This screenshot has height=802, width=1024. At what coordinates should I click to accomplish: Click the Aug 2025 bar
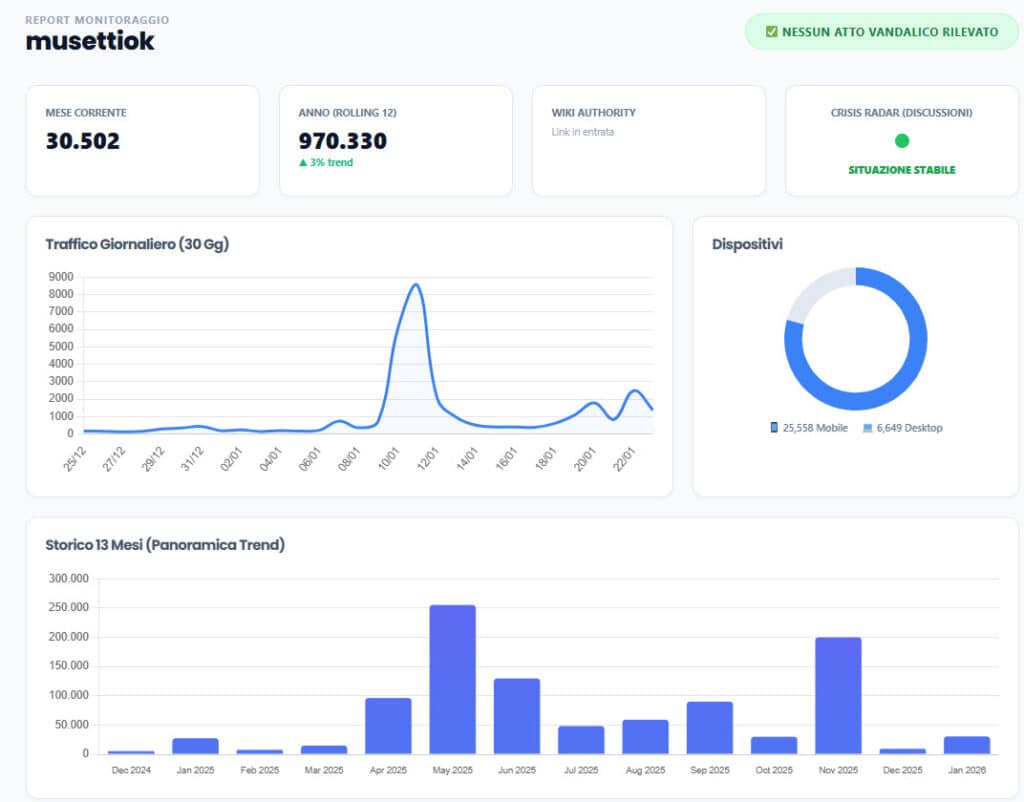[x=645, y=736]
